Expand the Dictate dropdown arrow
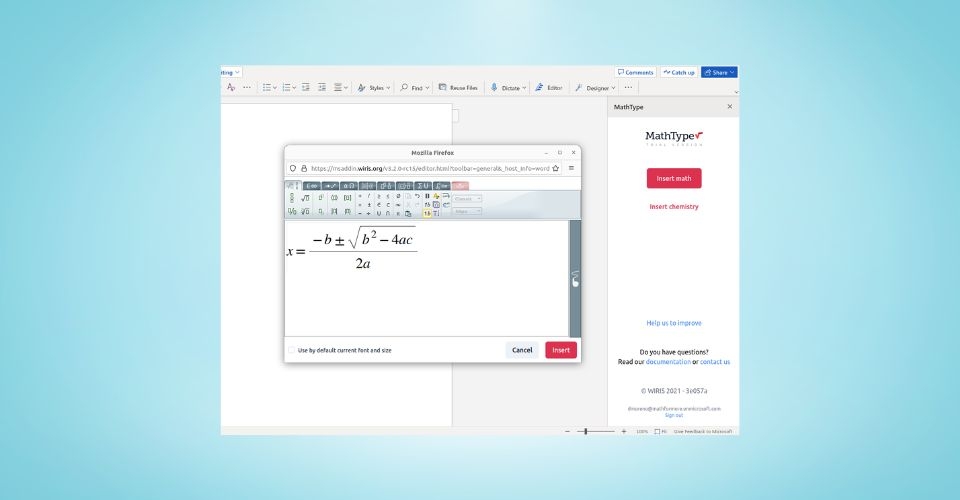Screen dimensions: 960x500 pyautogui.click(x=524, y=88)
